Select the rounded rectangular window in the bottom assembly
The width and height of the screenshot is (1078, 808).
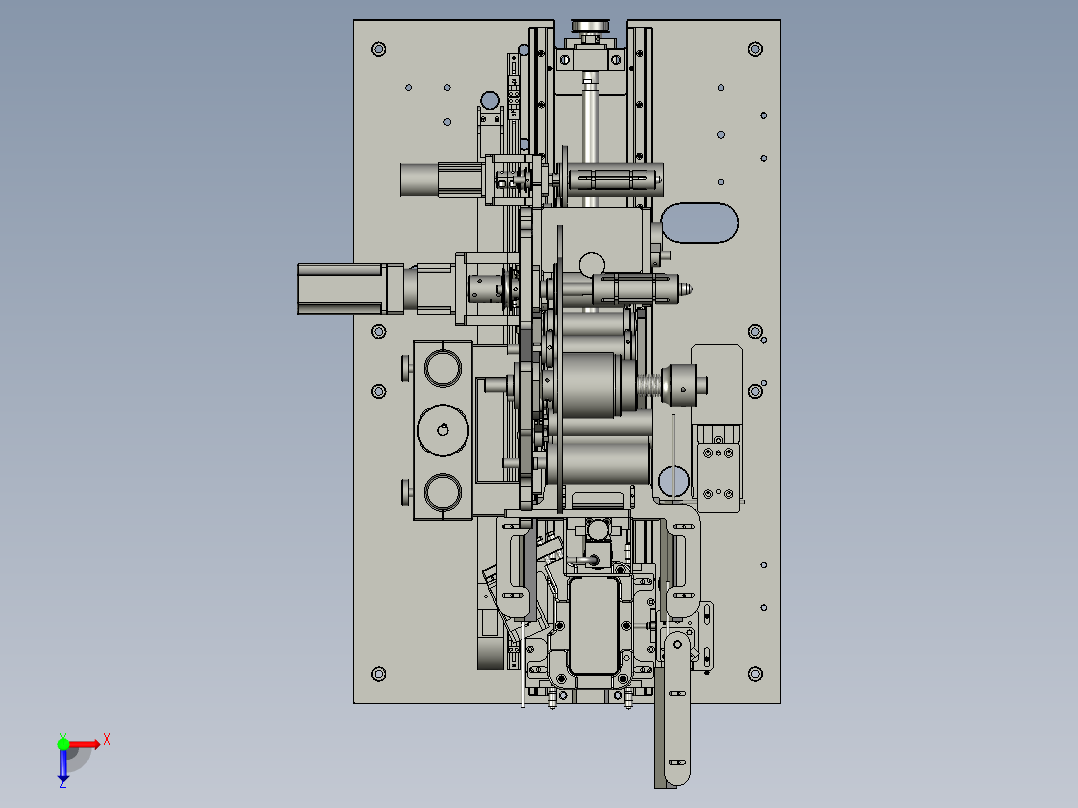pyautogui.click(x=595, y=626)
